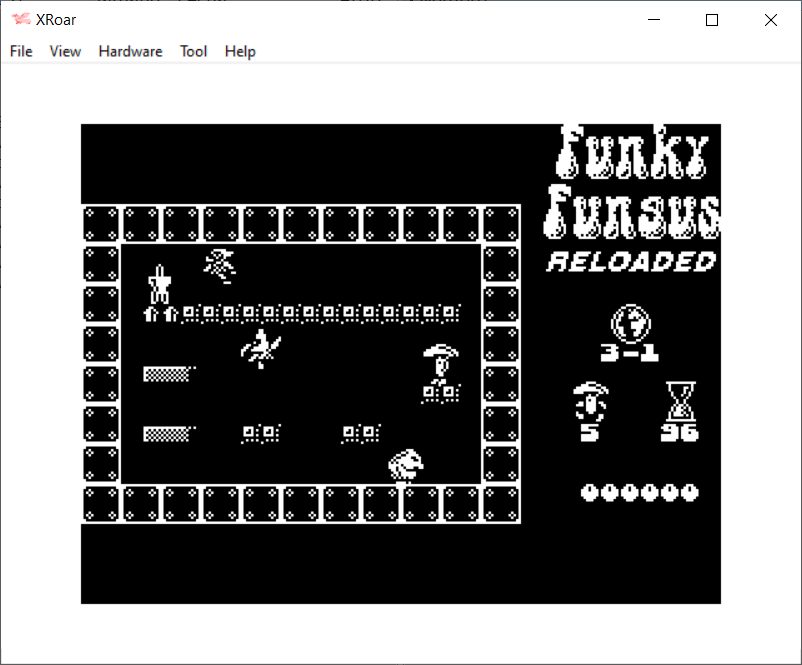This screenshot has width=802, height=665.
Task: Click the RELOADED subtitle text
Action: tap(632, 262)
